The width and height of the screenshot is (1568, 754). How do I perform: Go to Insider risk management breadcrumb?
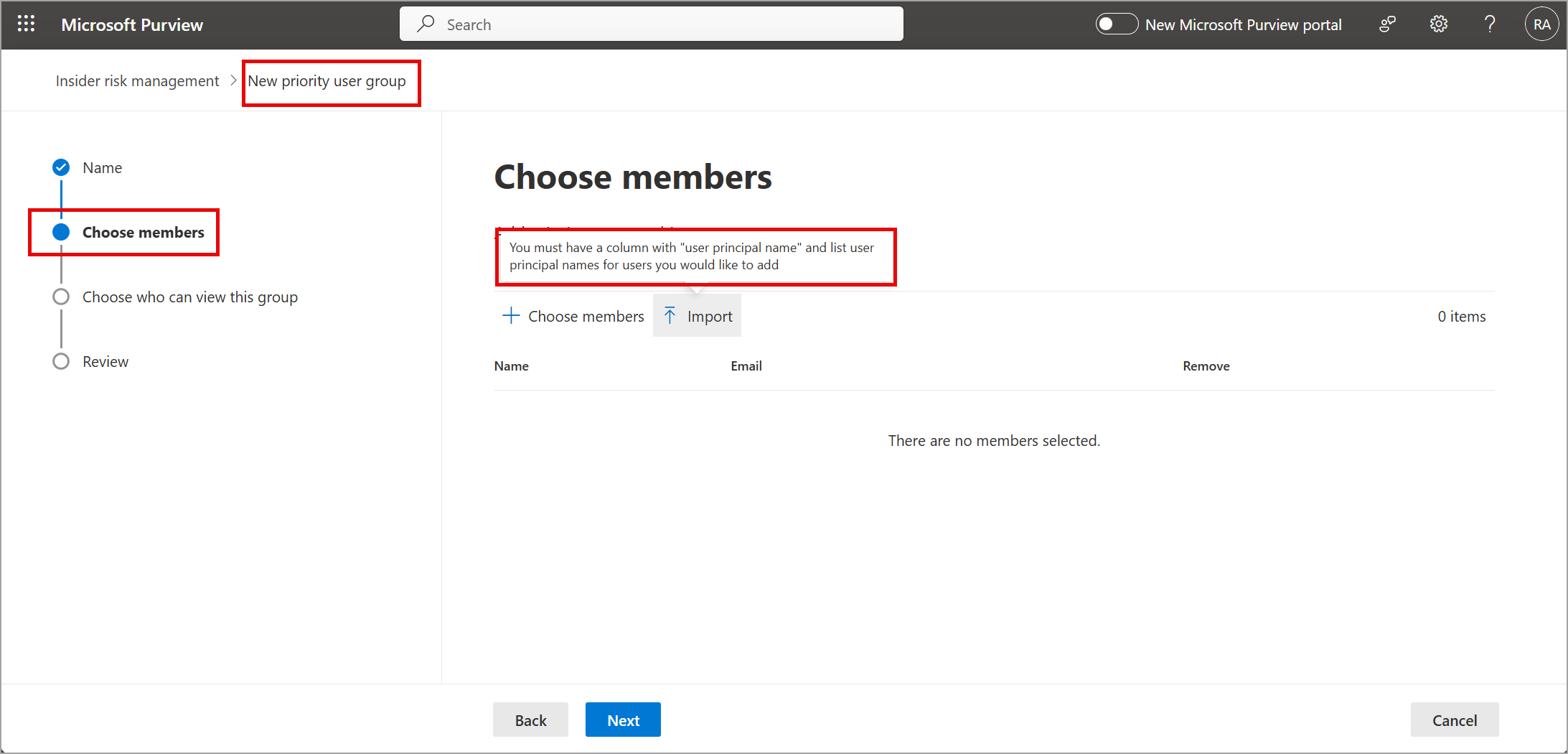(x=137, y=81)
